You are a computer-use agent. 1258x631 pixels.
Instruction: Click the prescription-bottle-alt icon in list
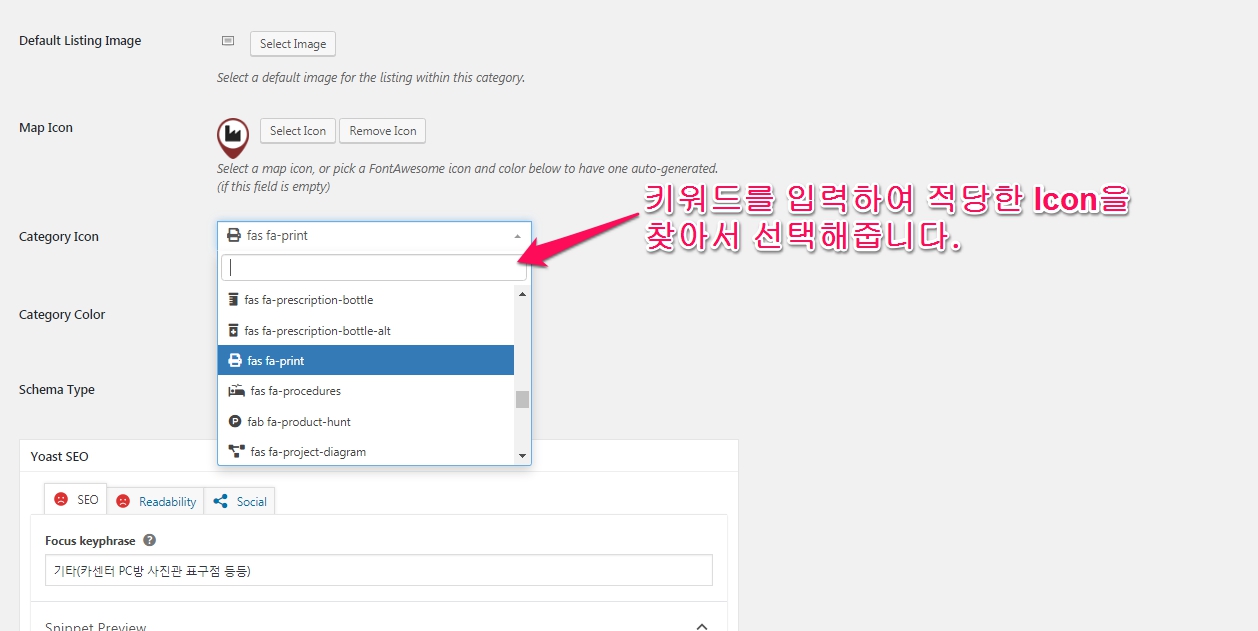pyautogui.click(x=234, y=330)
